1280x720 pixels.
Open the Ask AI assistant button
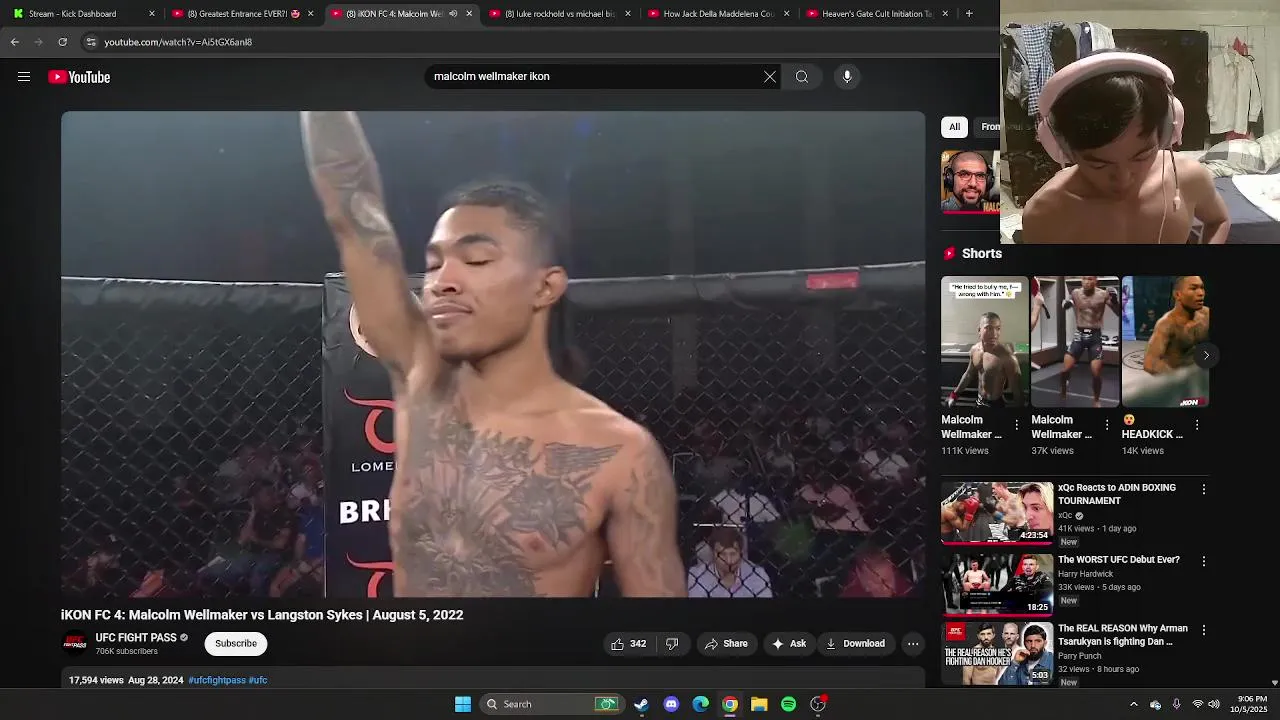(x=788, y=644)
